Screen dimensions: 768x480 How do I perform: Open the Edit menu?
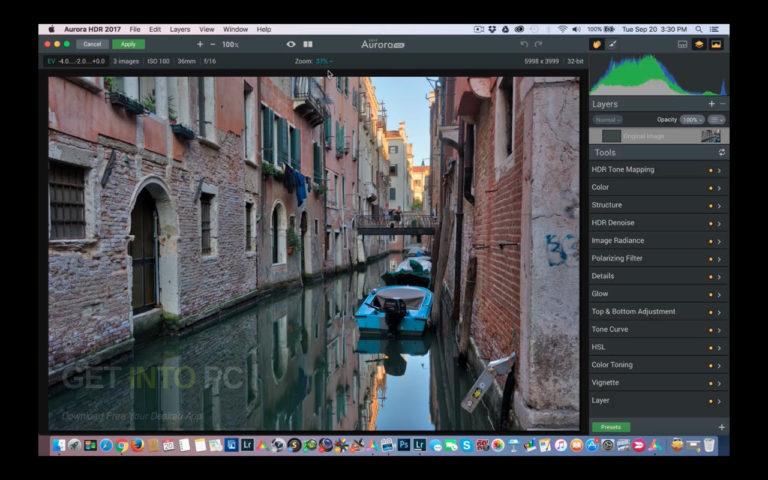155,29
